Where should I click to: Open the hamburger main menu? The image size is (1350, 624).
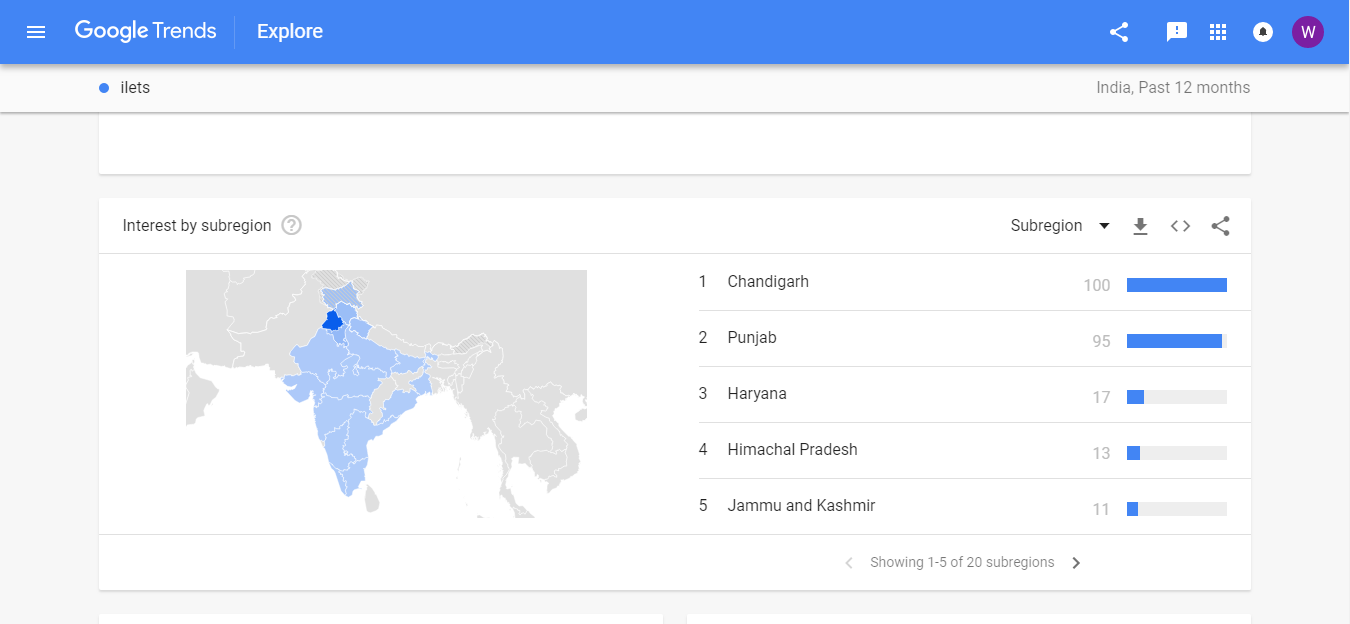point(36,32)
